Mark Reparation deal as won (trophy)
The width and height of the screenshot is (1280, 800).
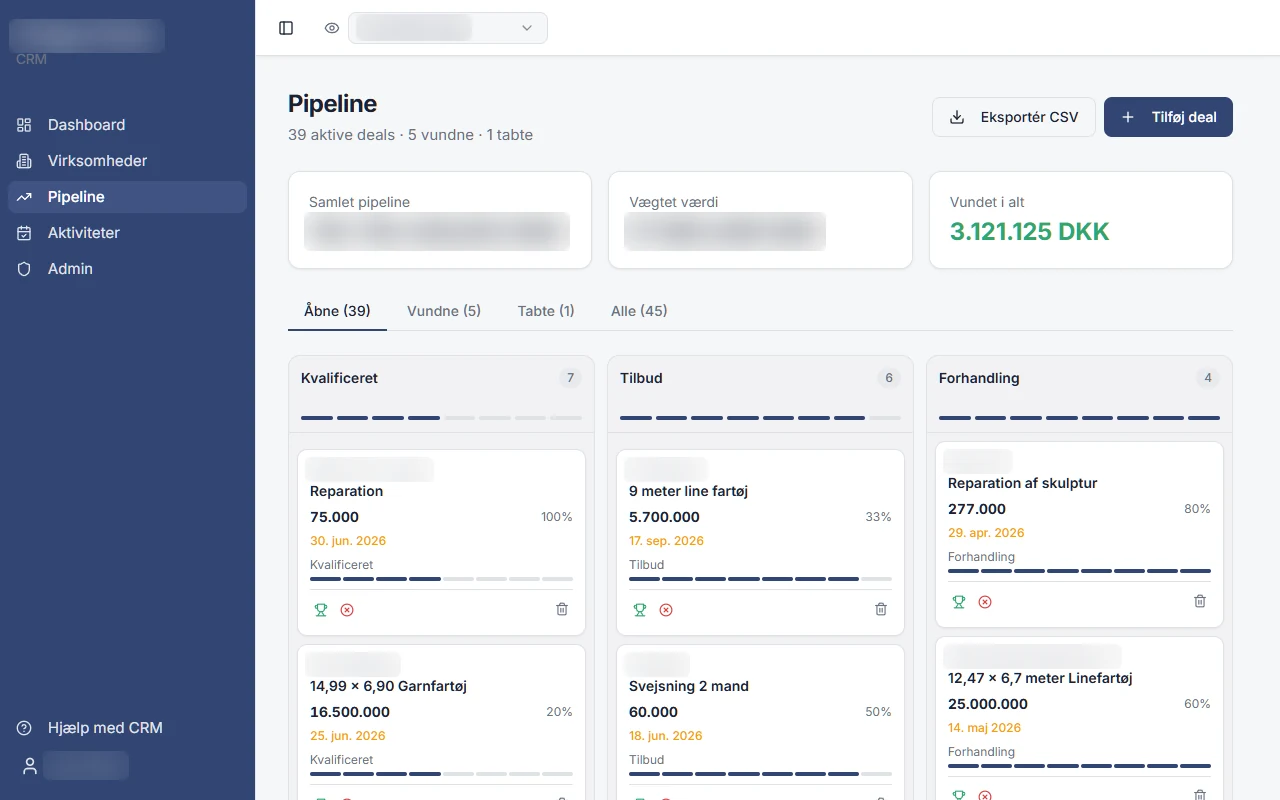(x=321, y=610)
